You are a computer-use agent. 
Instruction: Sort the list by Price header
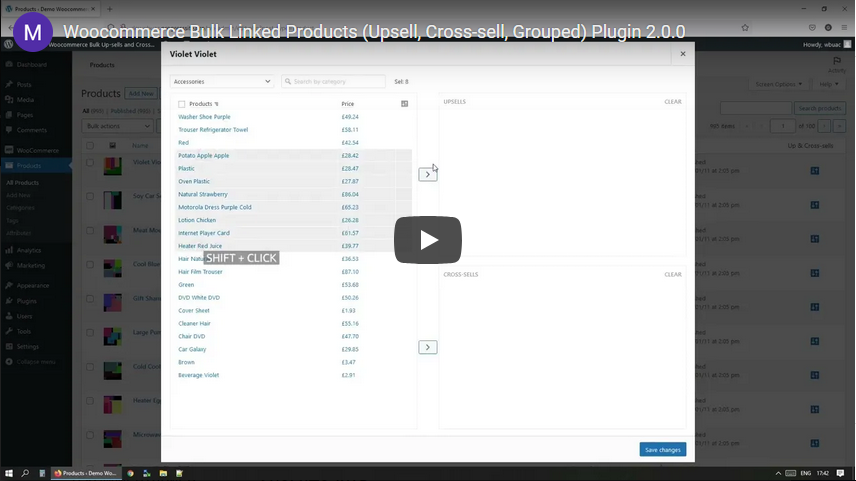pyautogui.click(x=348, y=104)
